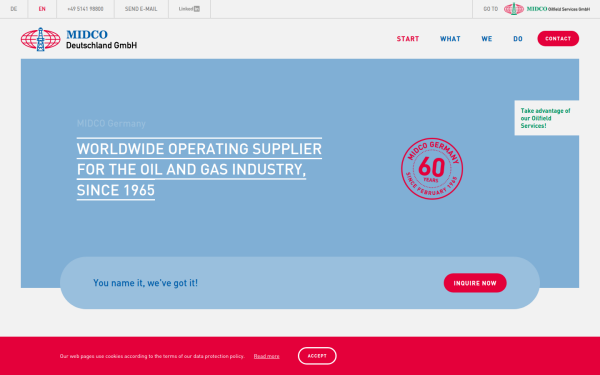Go to MIDCO Oilfield Services GmbH logo
Viewport: 600px width, 375px height.
[546, 9]
